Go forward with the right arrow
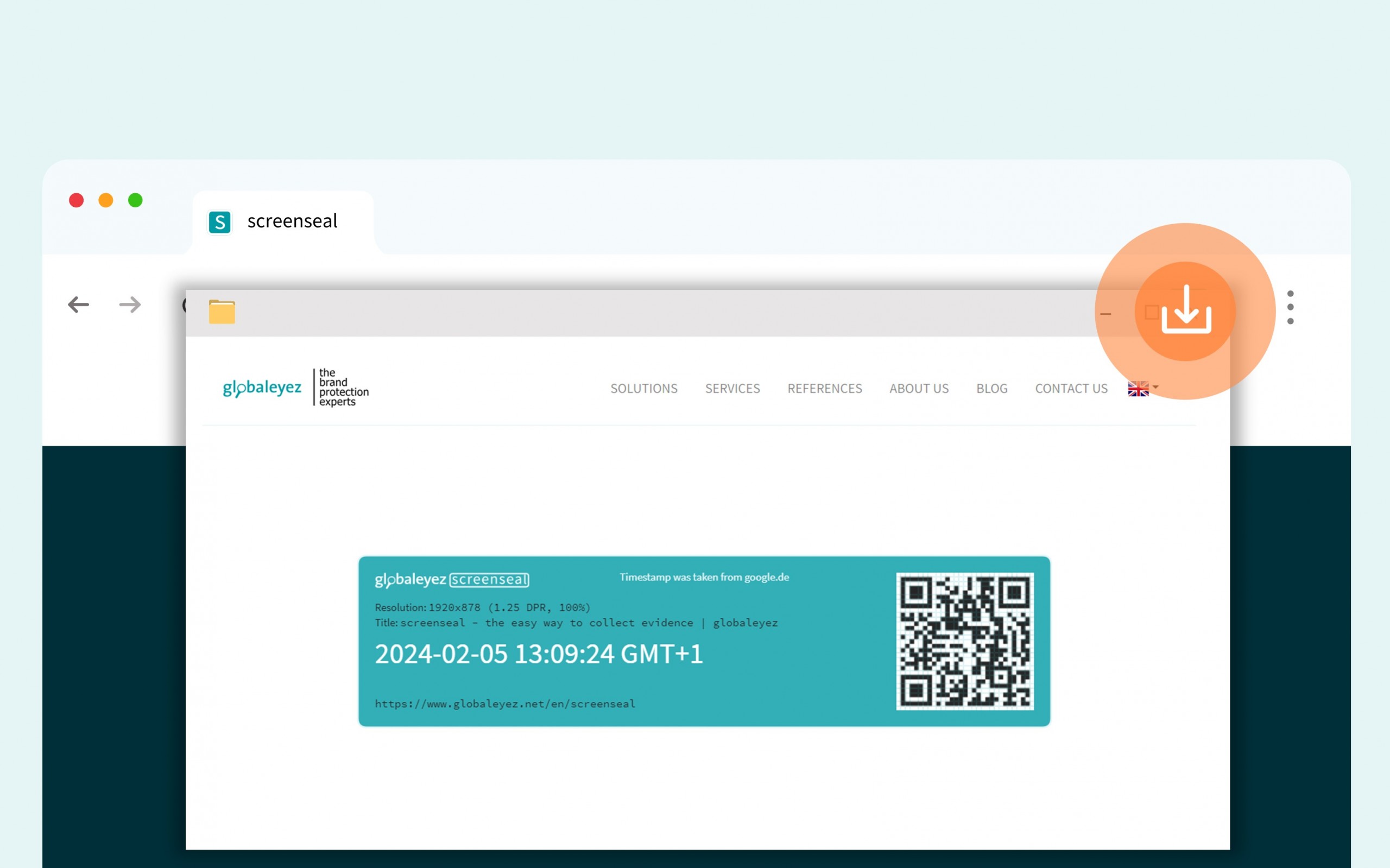The height and width of the screenshot is (868, 1390). [x=130, y=304]
